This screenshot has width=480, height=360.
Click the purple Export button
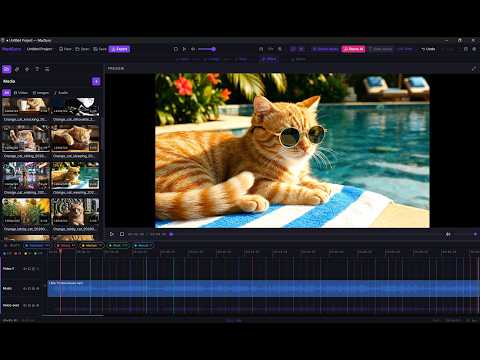[x=119, y=49]
